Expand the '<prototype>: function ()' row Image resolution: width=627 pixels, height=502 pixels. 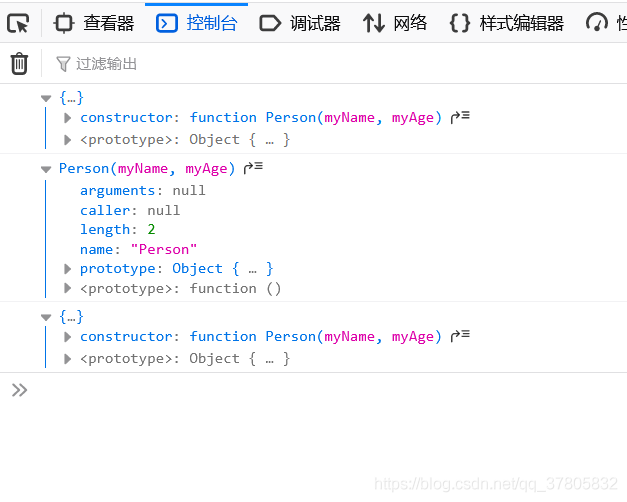point(68,288)
